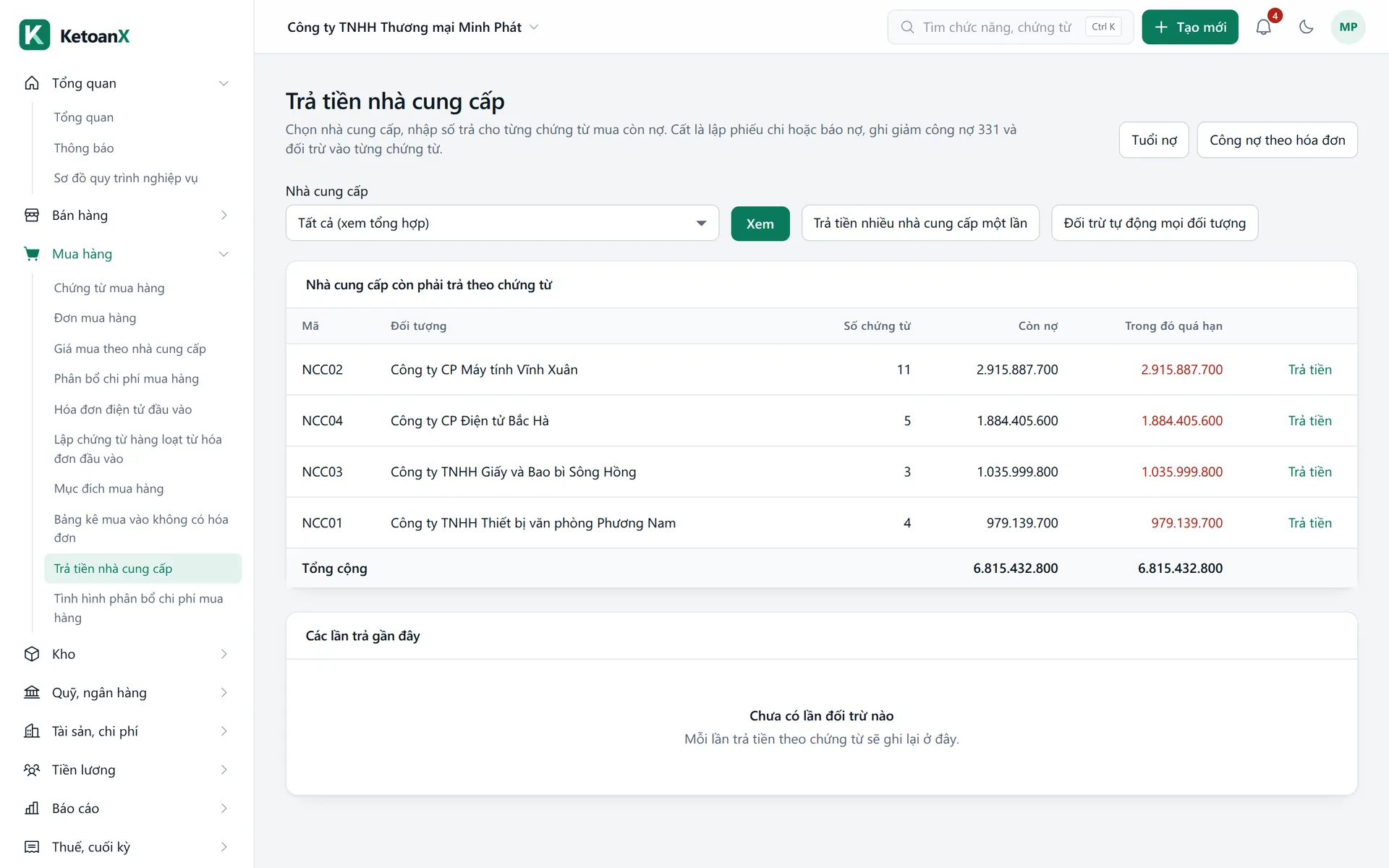Click the Bán hàng store icon
The width and height of the screenshot is (1389, 868).
coord(32,215)
